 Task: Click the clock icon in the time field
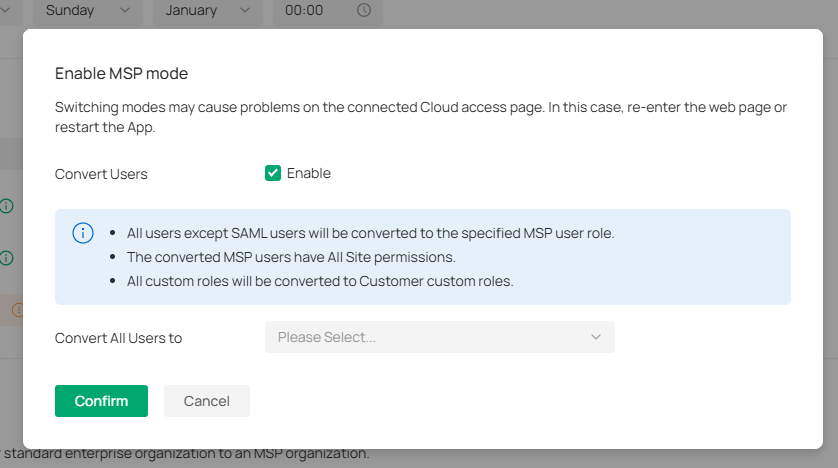point(364,10)
